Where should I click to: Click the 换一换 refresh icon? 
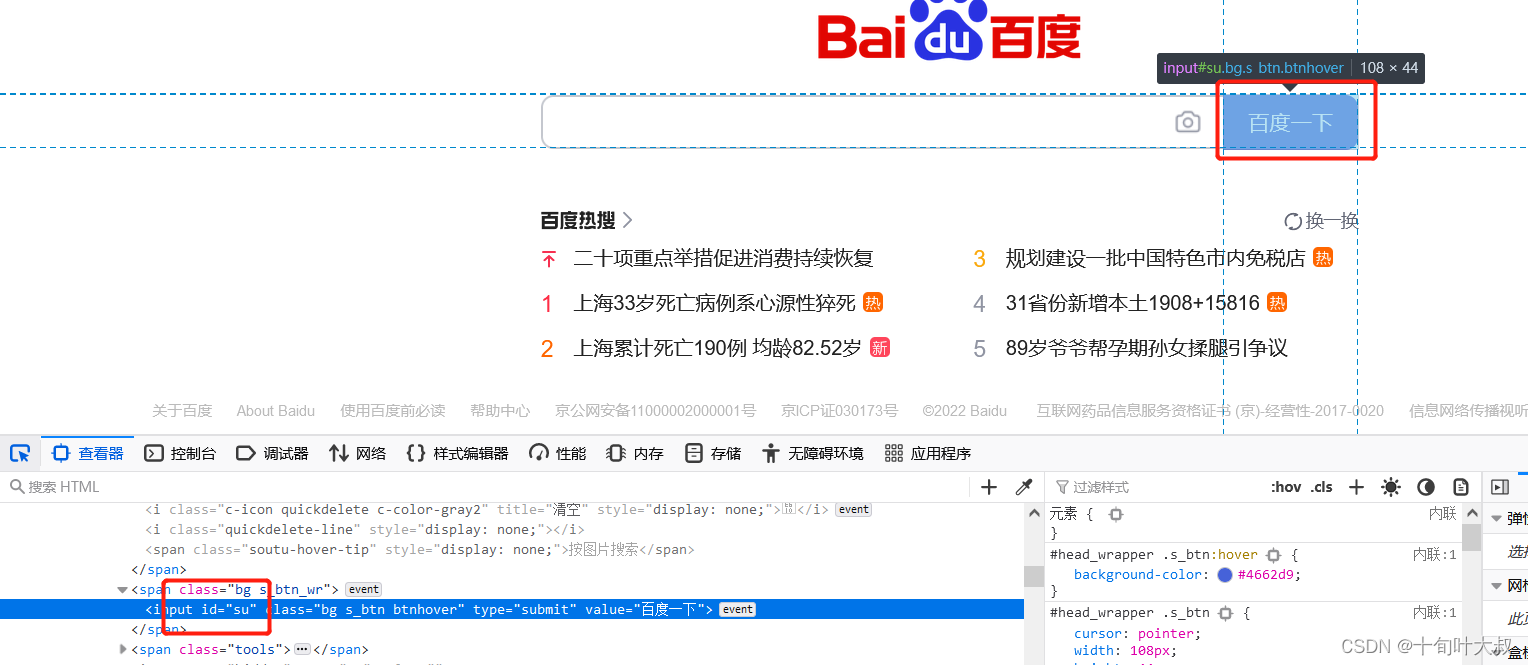coord(1293,221)
